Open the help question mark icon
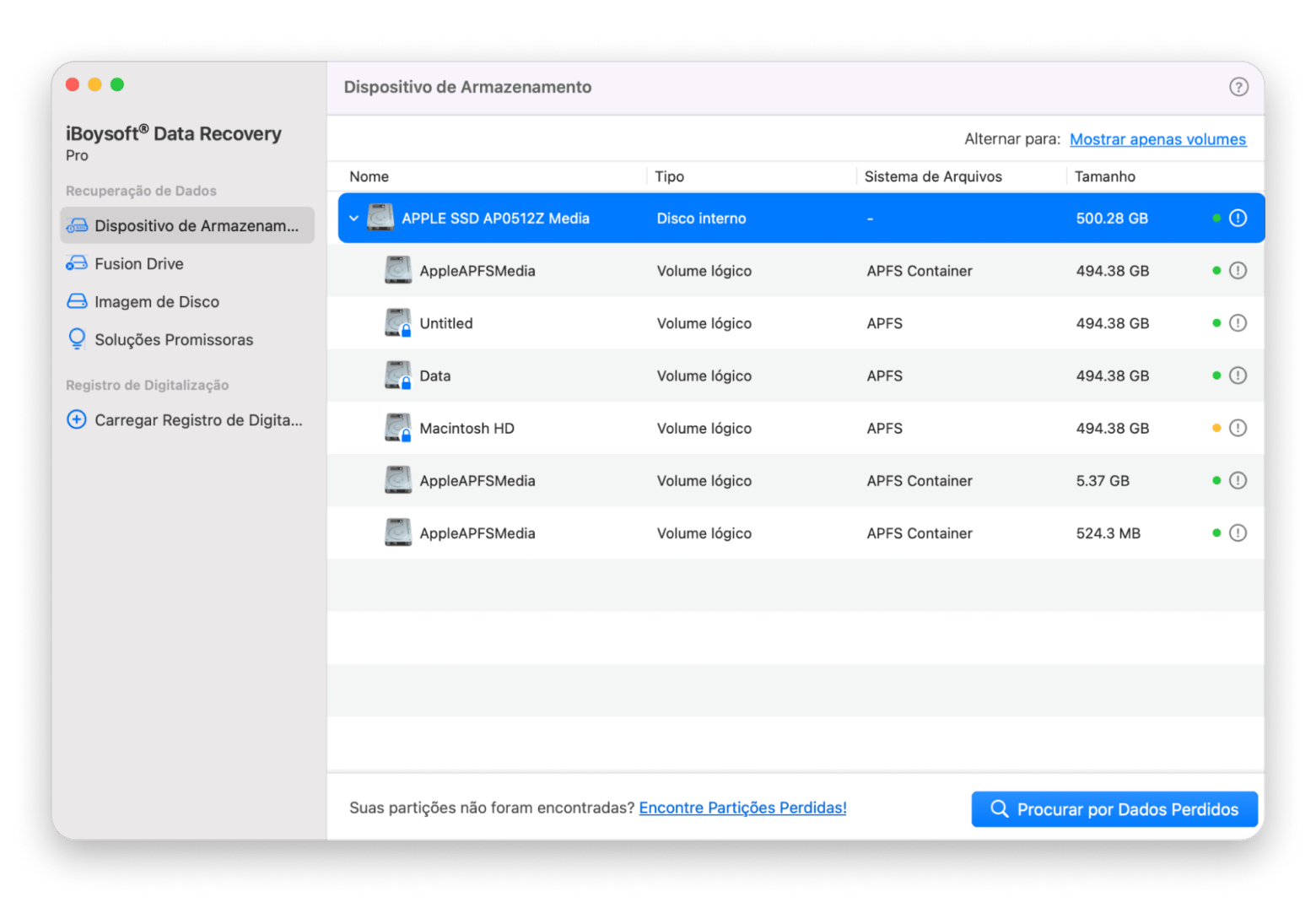Screen dimensions: 1316x908 coord(1238,87)
